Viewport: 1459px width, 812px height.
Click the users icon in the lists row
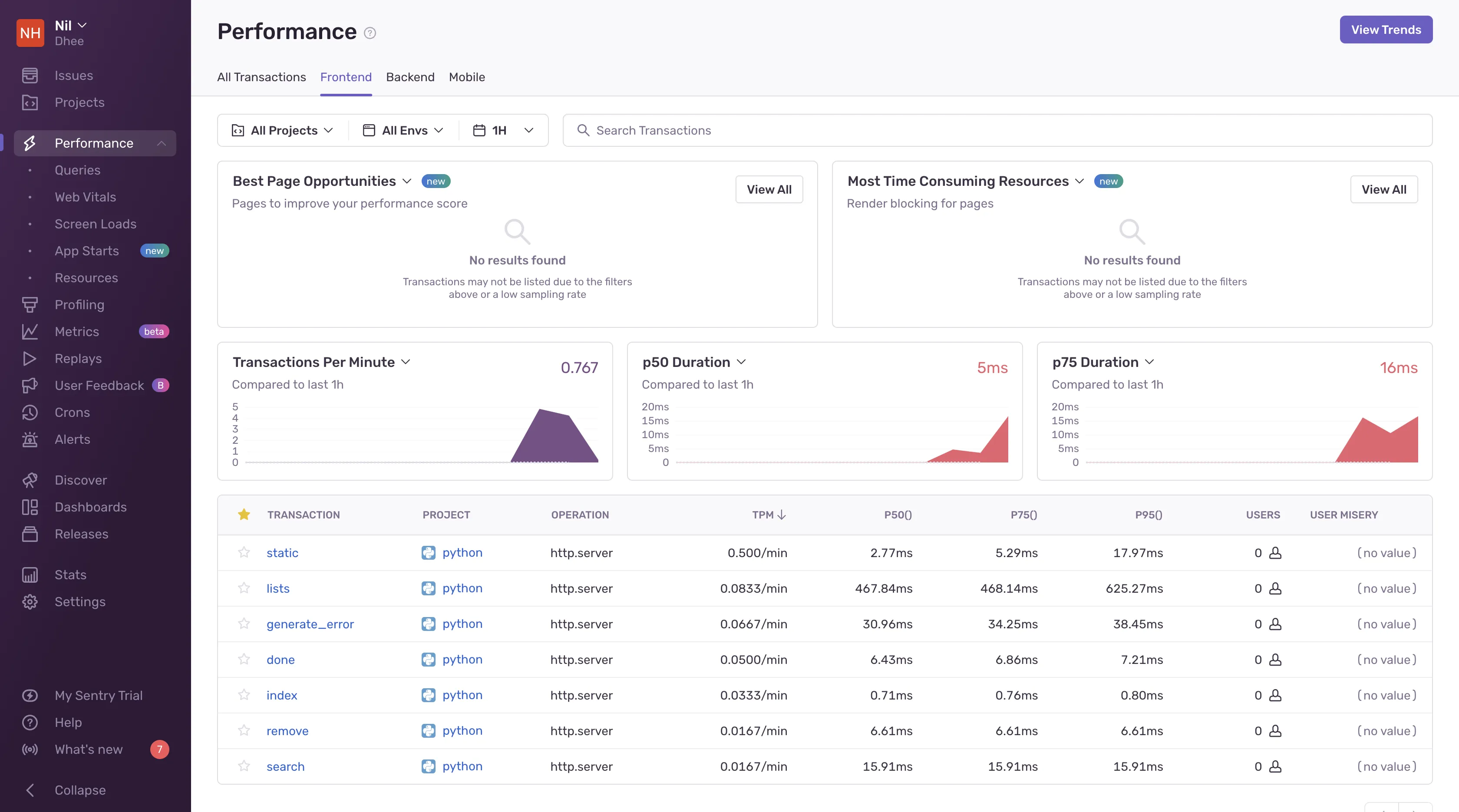click(x=1275, y=588)
